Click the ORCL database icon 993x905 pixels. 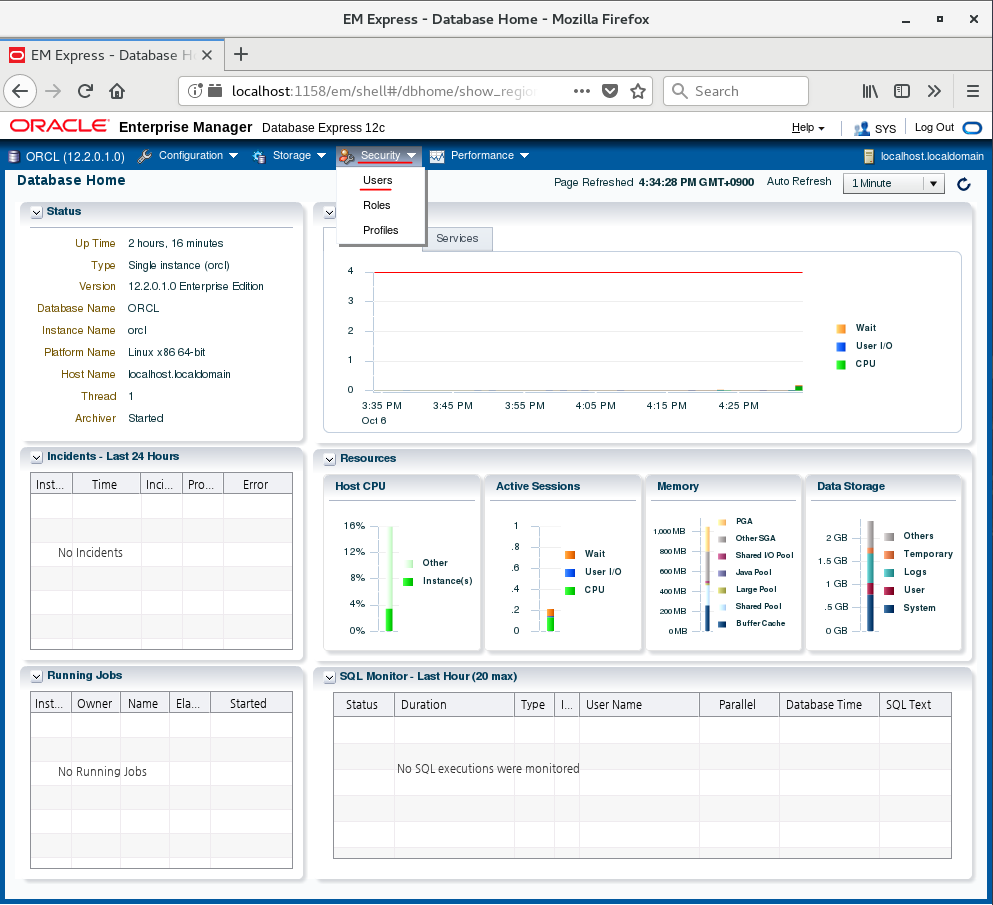14,156
